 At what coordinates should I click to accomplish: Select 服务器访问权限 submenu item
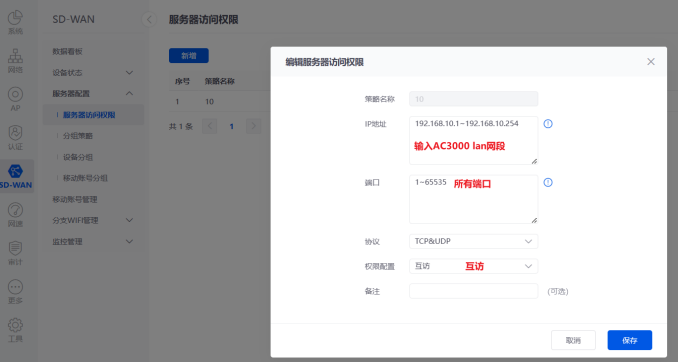click(x=93, y=115)
